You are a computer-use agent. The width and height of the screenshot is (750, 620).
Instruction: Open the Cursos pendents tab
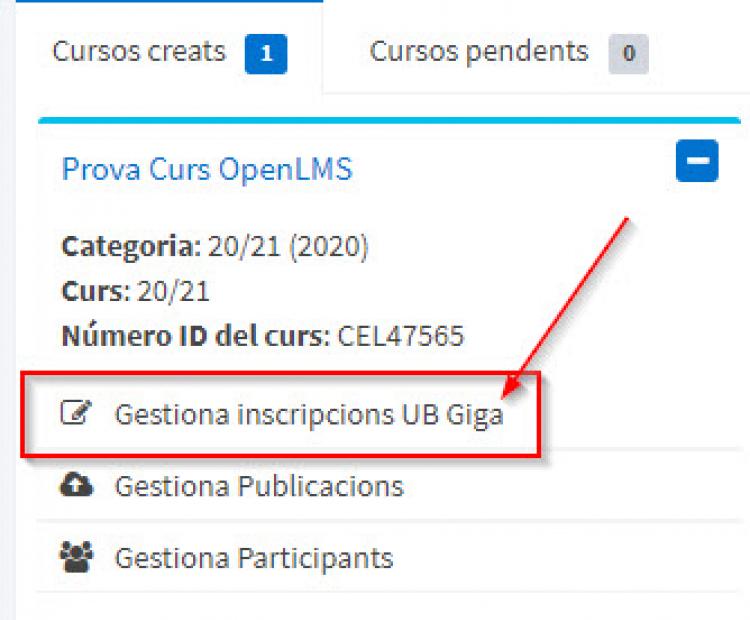[479, 51]
